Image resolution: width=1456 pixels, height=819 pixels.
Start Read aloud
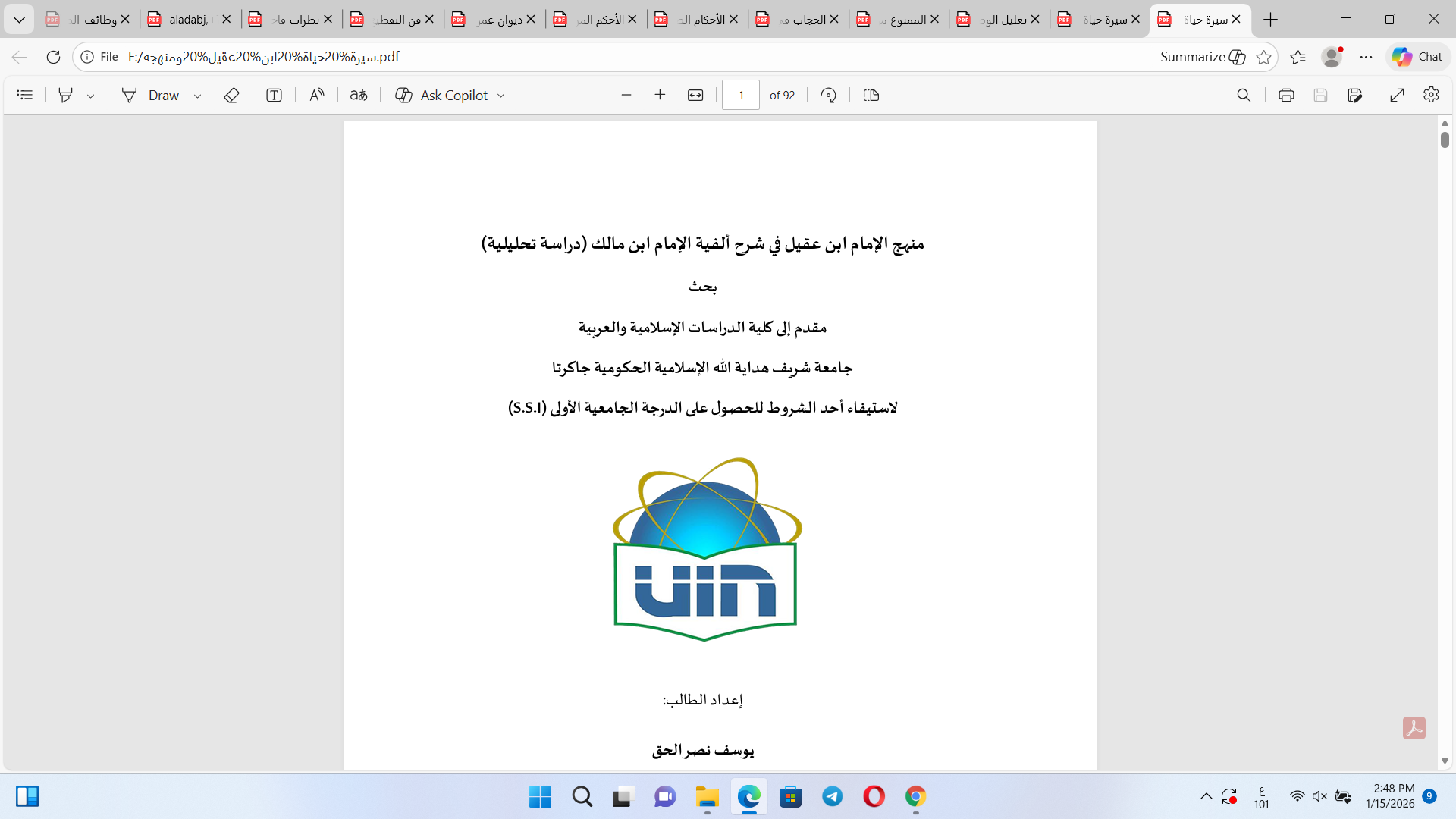[x=317, y=95]
